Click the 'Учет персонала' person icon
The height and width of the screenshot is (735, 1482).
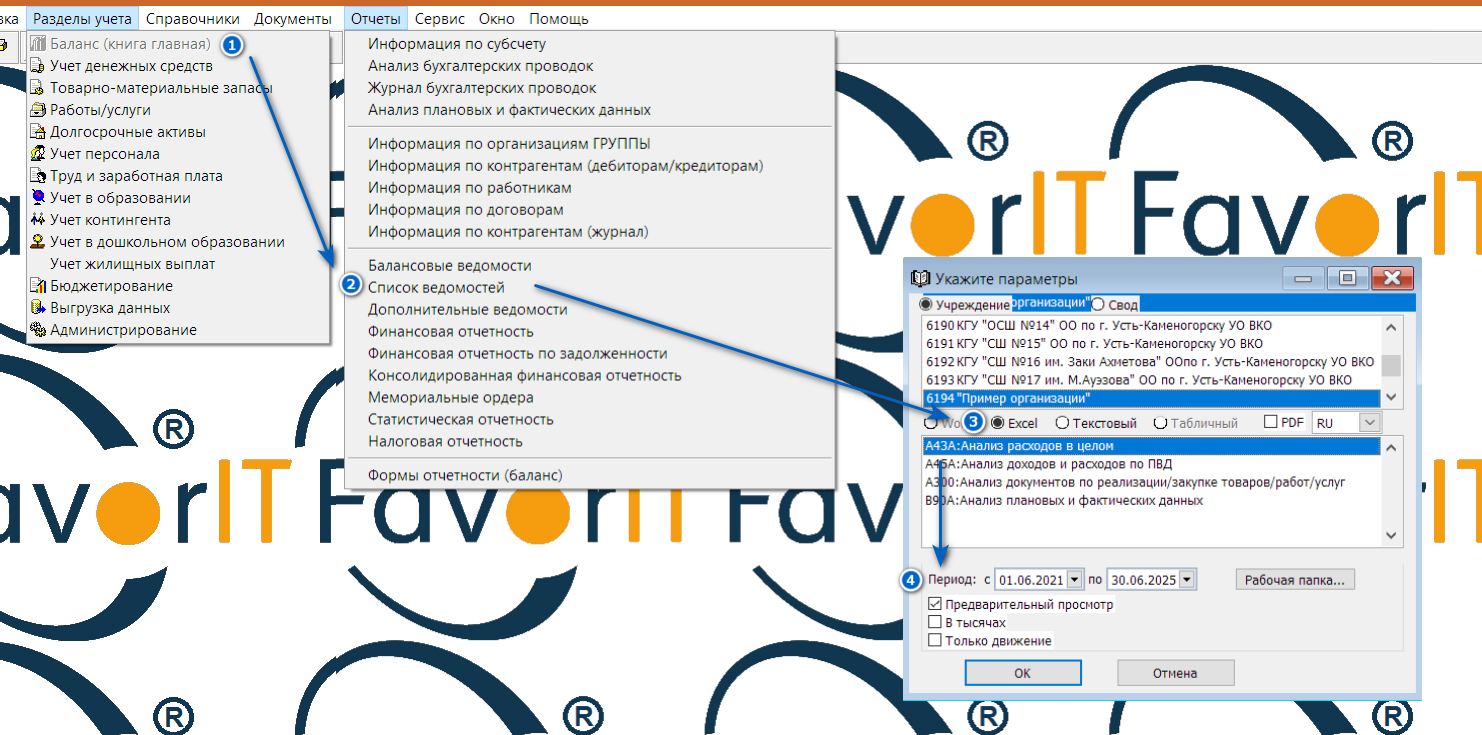pos(38,154)
